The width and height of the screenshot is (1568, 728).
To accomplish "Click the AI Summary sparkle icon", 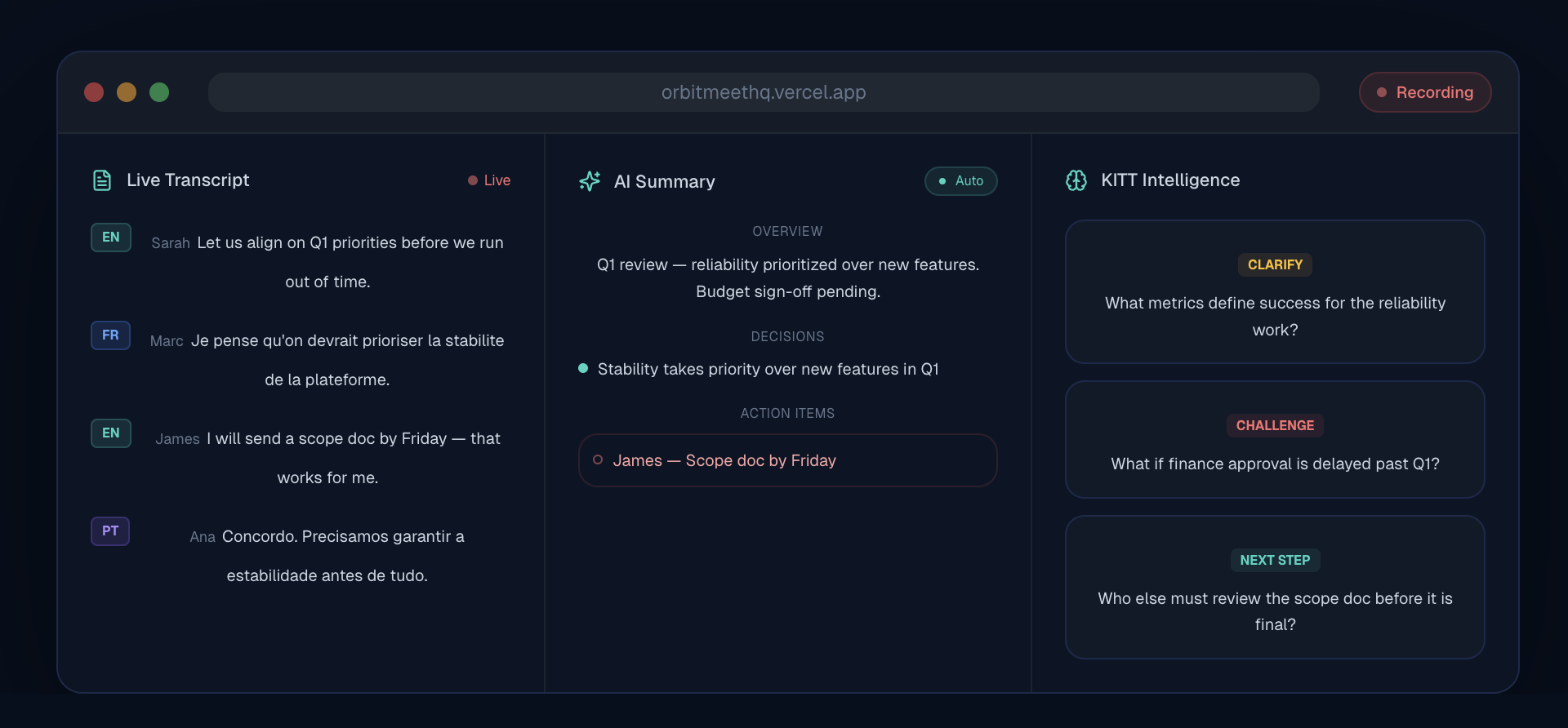I will click(590, 181).
